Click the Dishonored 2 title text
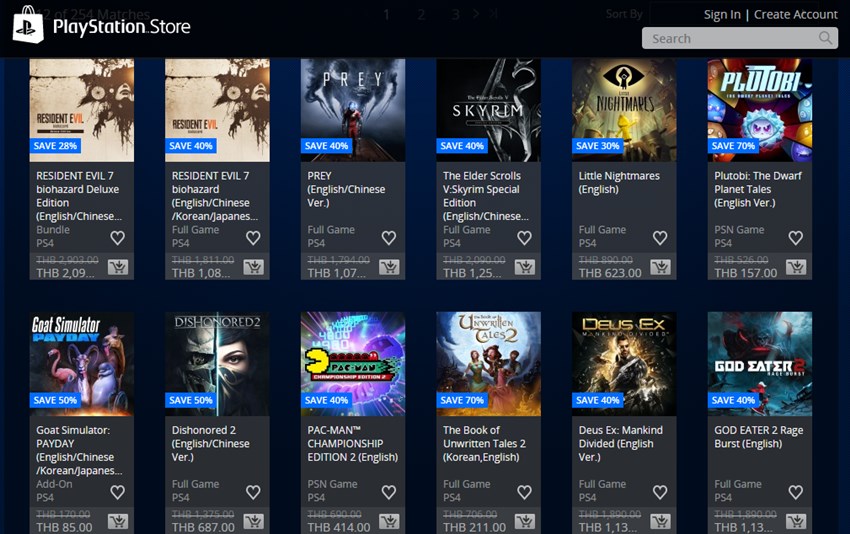Viewport: 850px width, 534px height. tap(210, 443)
